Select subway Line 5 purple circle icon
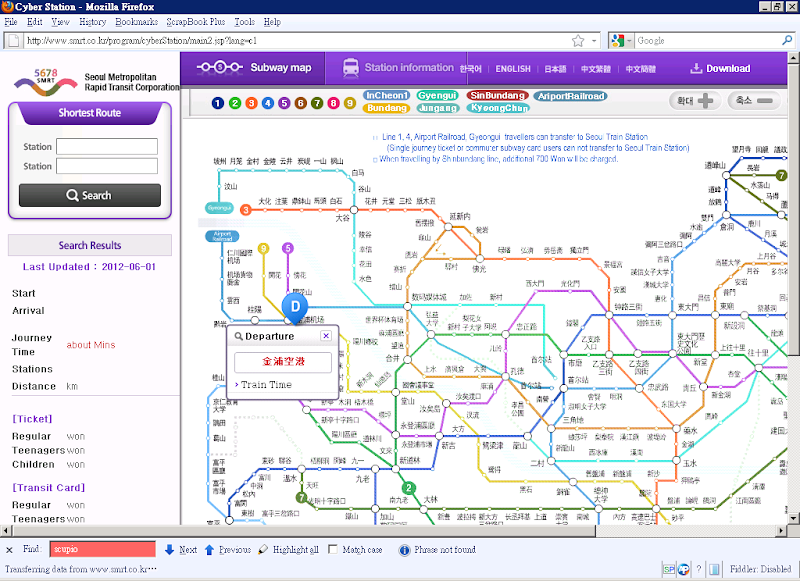Screen dimensions: 800x581 click(x=284, y=103)
